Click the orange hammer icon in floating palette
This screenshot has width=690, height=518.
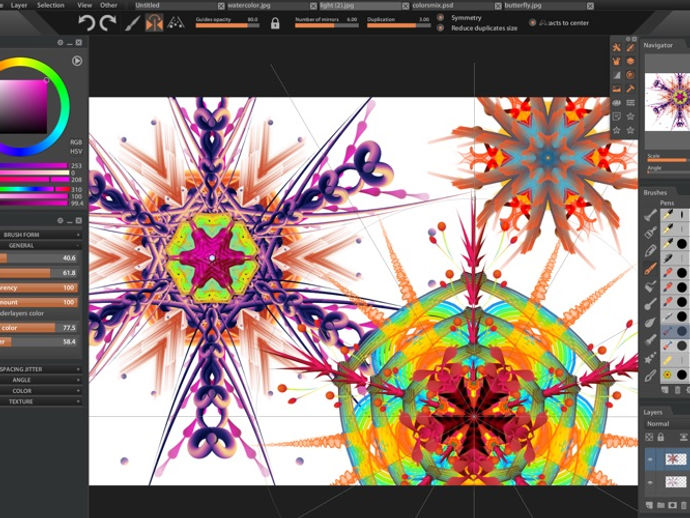(631, 89)
